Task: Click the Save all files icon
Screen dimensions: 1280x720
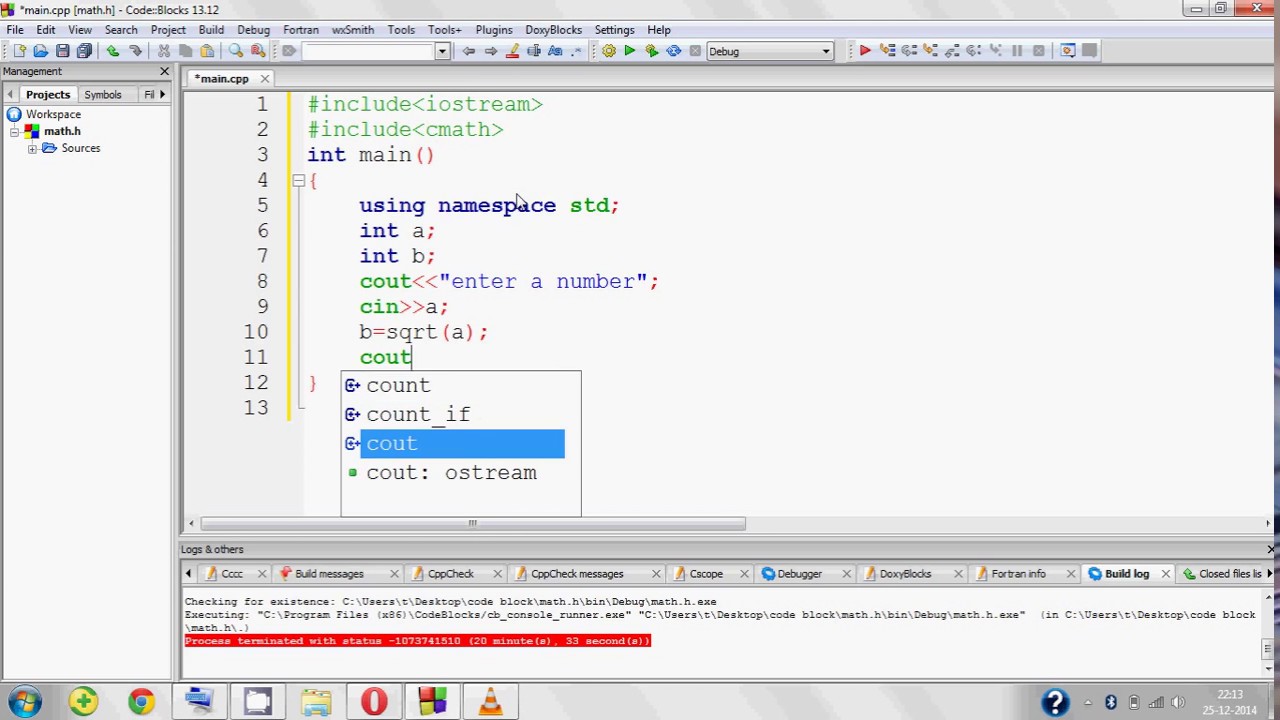Action: click(x=84, y=51)
